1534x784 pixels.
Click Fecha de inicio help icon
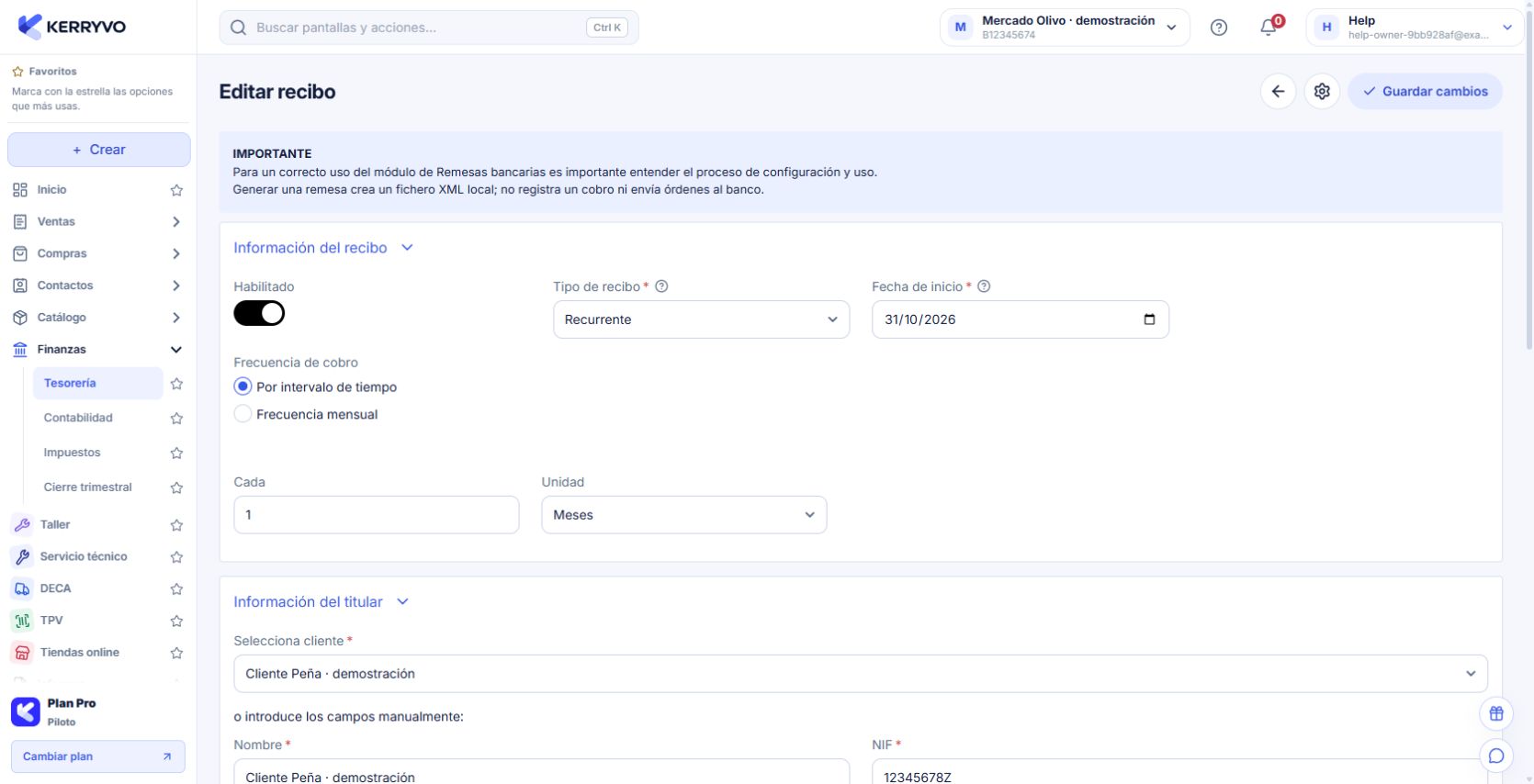984,286
